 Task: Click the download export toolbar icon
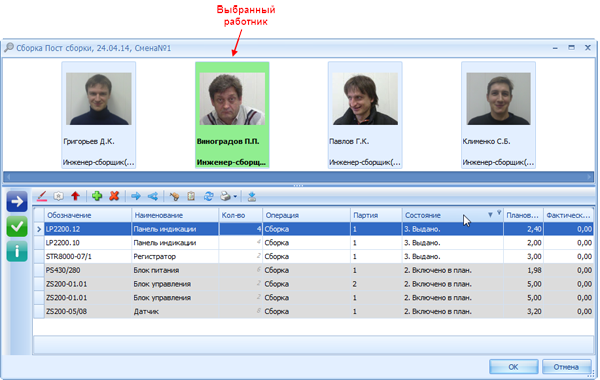tap(251, 196)
